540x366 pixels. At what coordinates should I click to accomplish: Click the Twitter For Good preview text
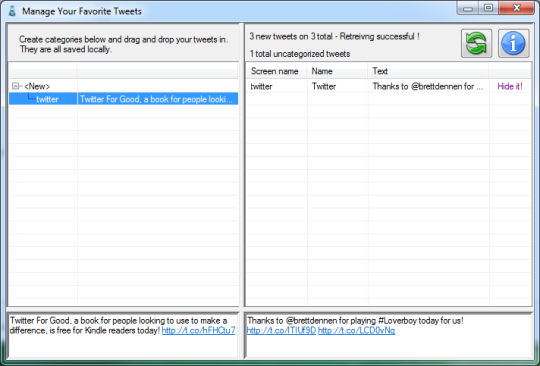click(x=123, y=325)
